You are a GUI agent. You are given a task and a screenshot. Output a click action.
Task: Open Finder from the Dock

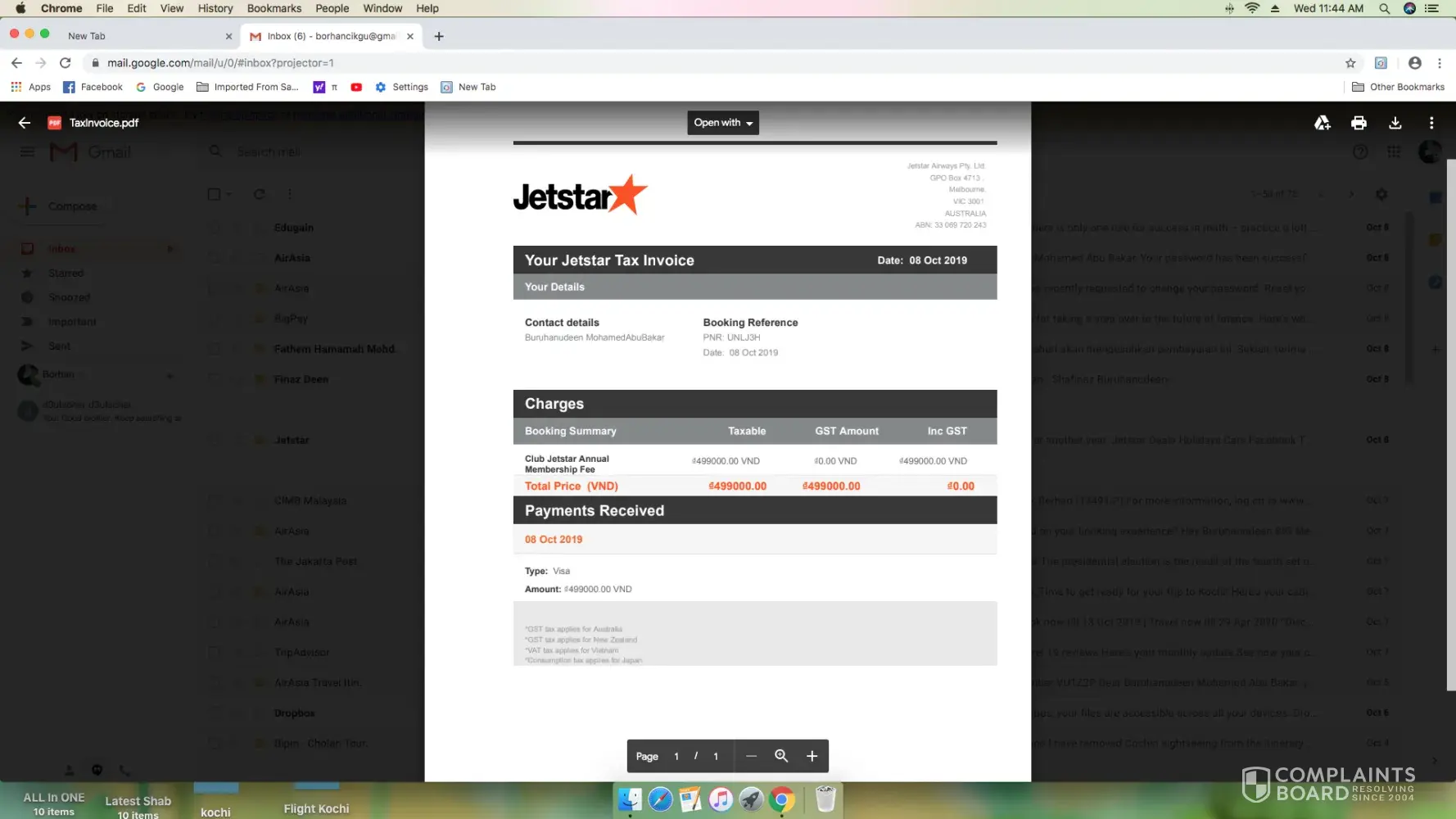[x=630, y=799]
